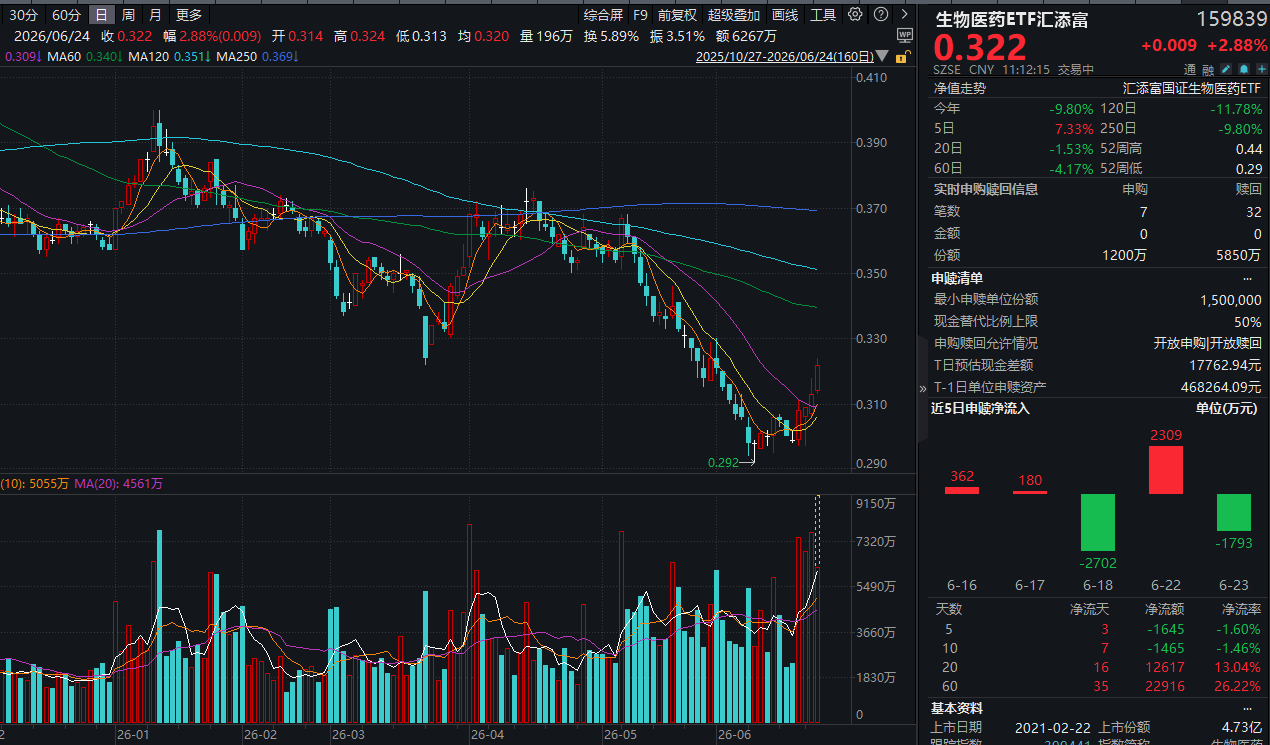Click the 6-23 green bar labeled -1793
Image resolution: width=1270 pixels, height=745 pixels.
click(1234, 512)
